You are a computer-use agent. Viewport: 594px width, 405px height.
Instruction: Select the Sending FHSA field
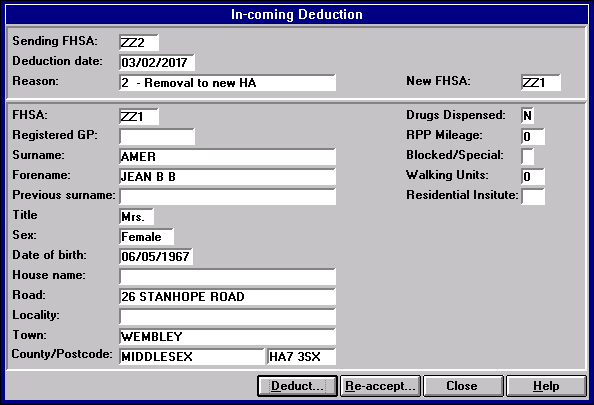(x=139, y=42)
